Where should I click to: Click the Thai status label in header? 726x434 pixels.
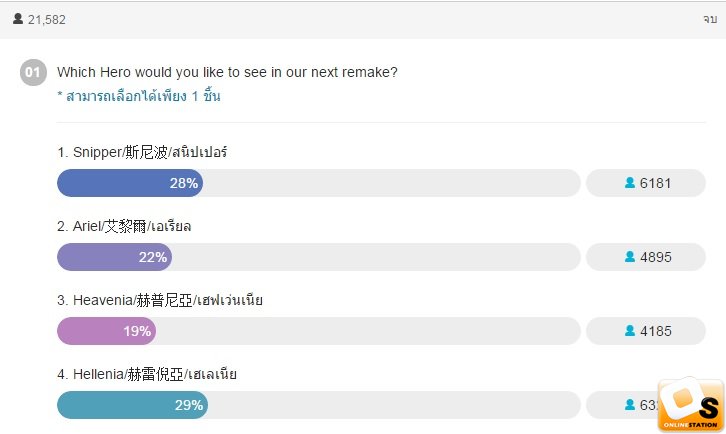[710, 19]
